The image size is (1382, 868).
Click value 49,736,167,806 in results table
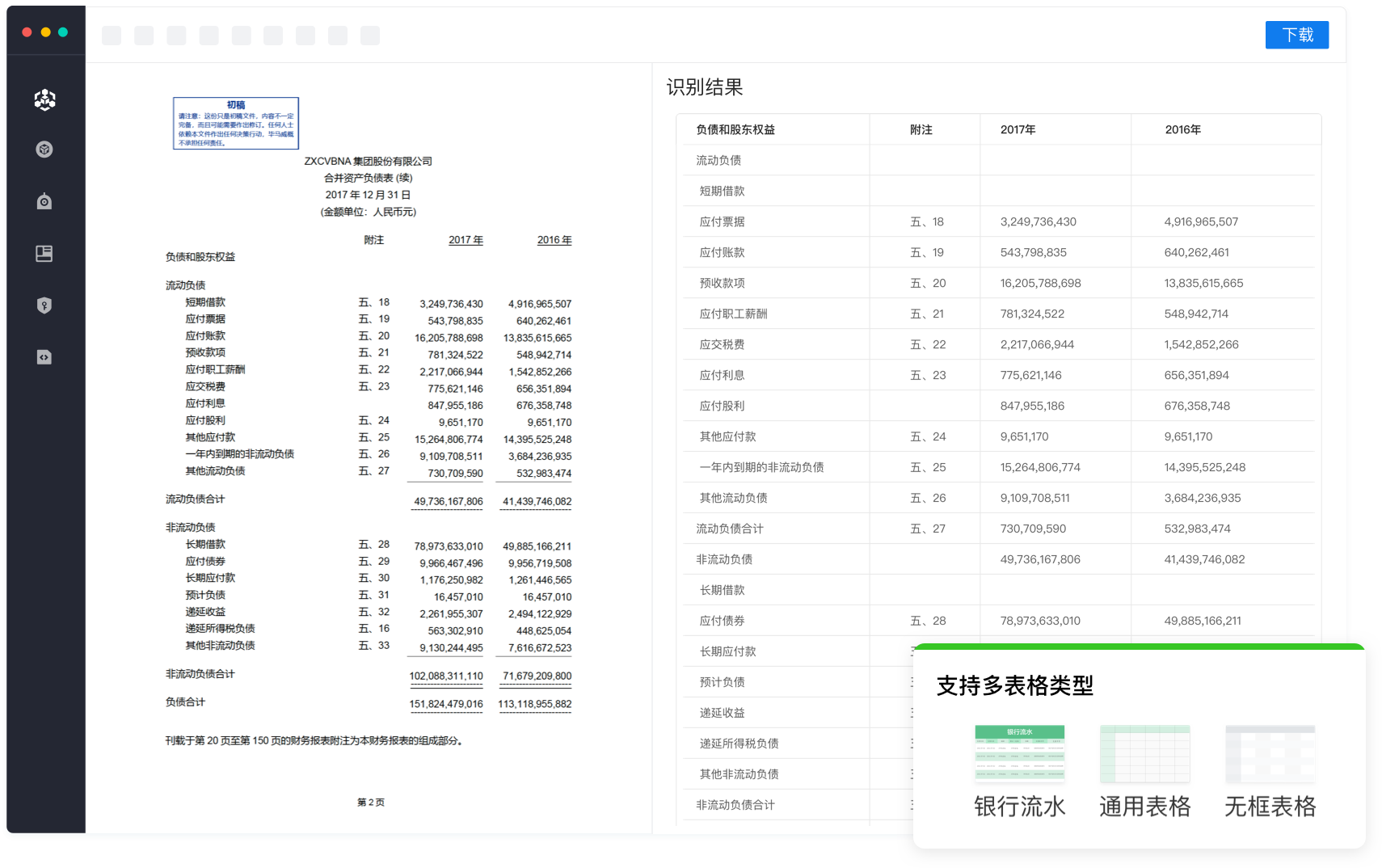click(x=1040, y=559)
